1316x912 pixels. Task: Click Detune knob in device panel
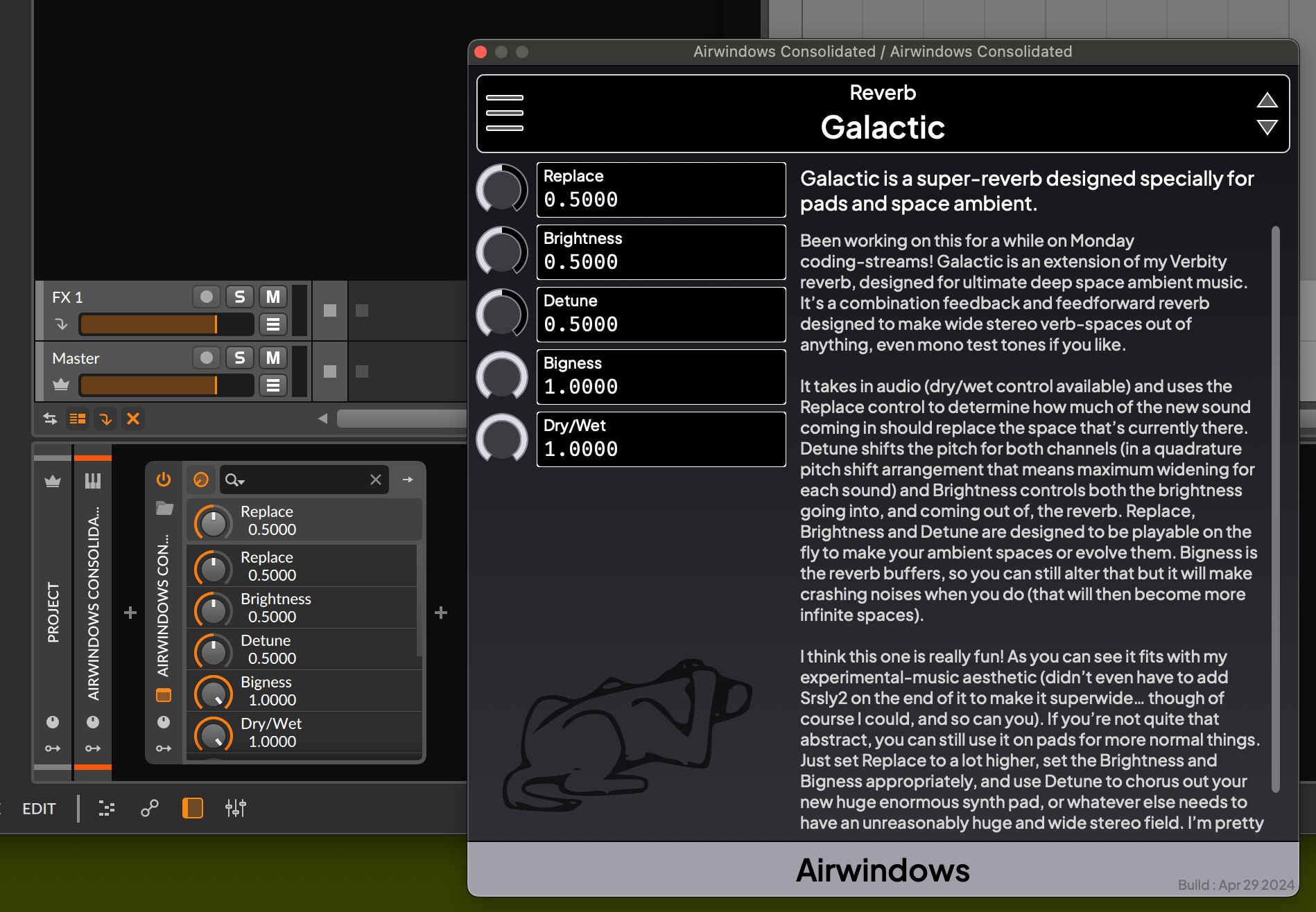click(x=213, y=650)
